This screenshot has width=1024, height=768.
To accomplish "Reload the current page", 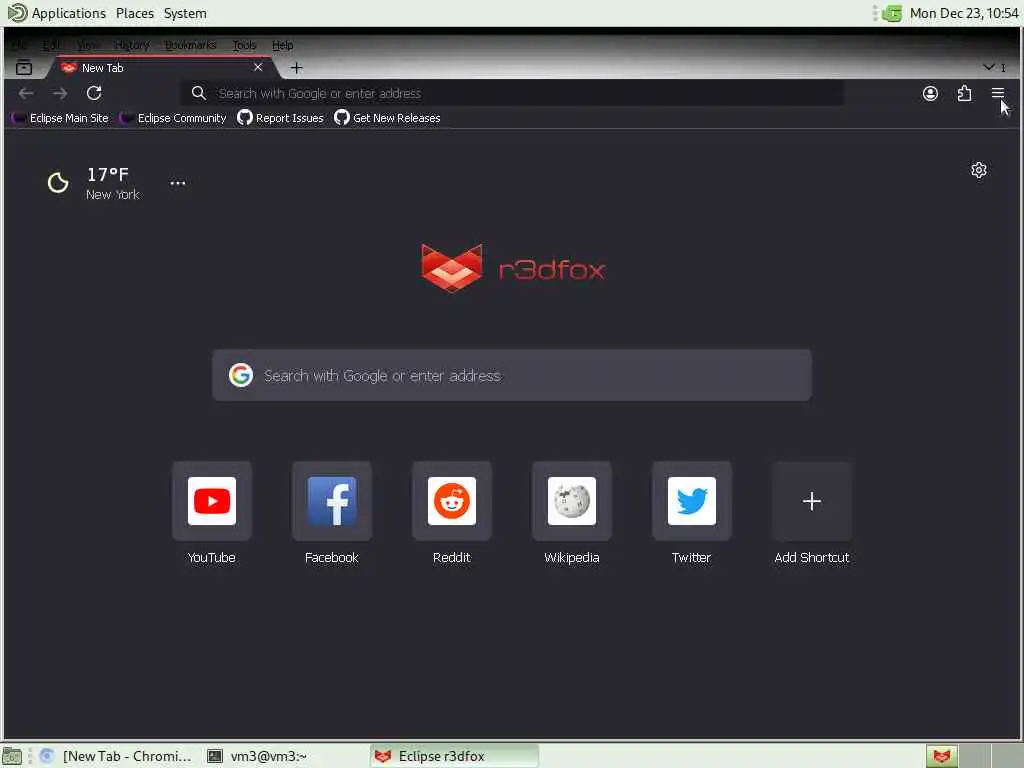I will [x=94, y=93].
